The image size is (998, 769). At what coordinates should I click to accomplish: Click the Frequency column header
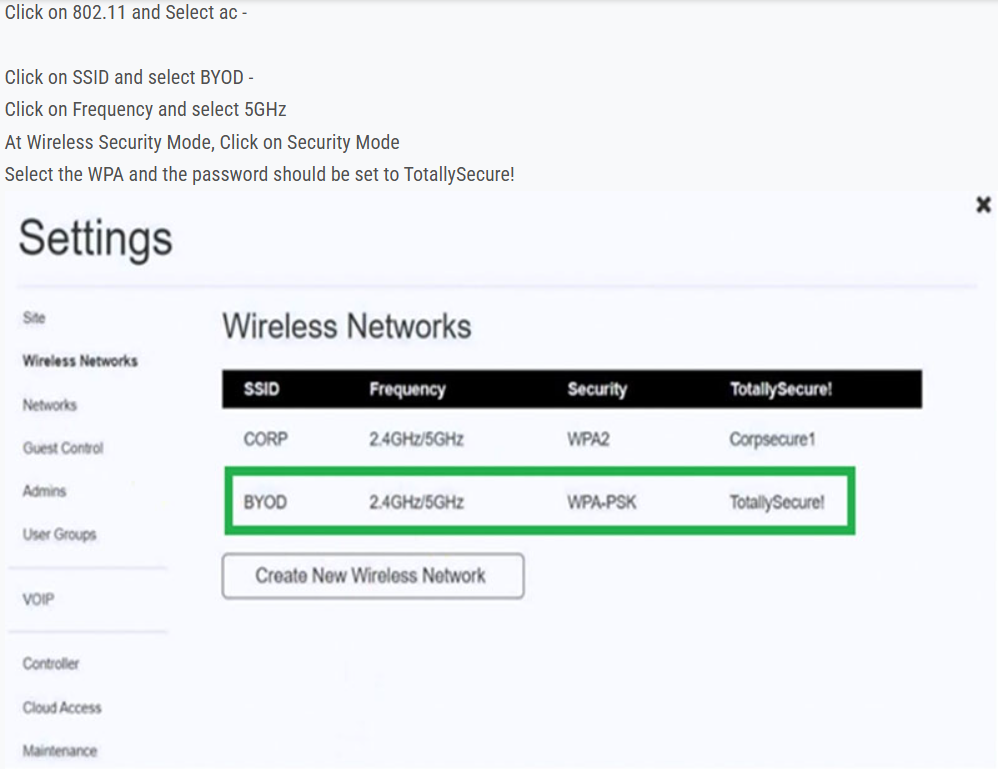click(x=407, y=390)
